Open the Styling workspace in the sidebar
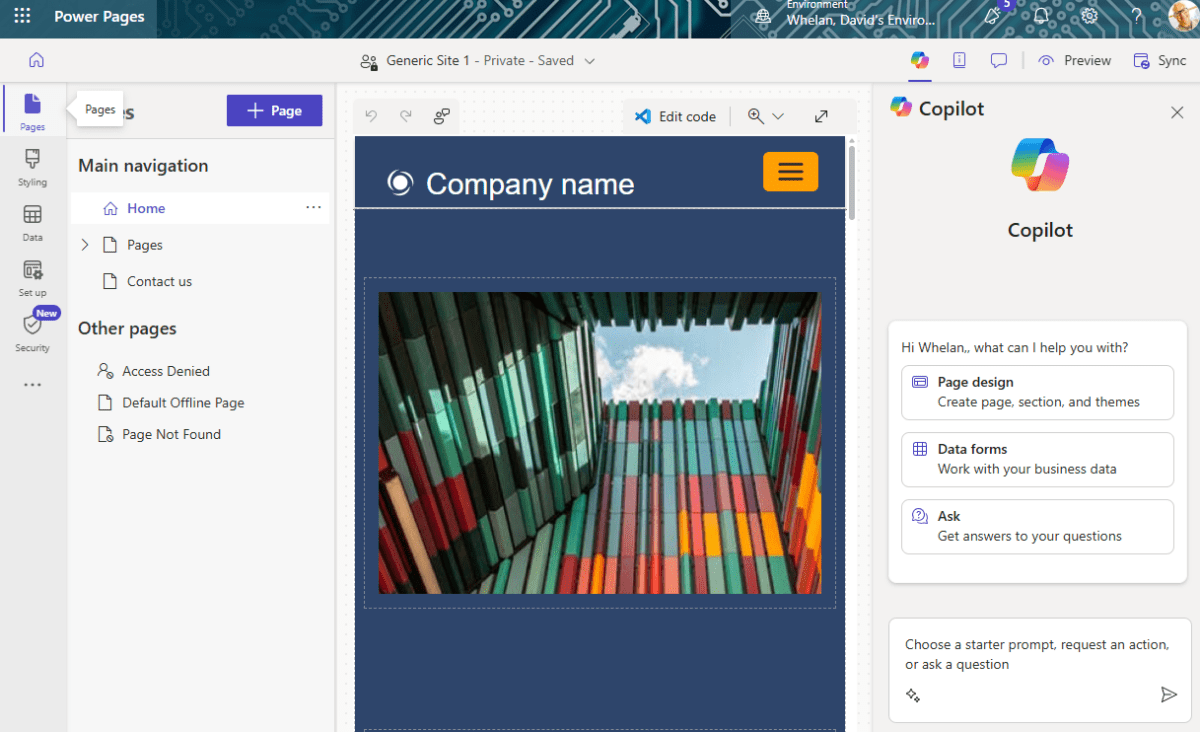 (x=32, y=167)
